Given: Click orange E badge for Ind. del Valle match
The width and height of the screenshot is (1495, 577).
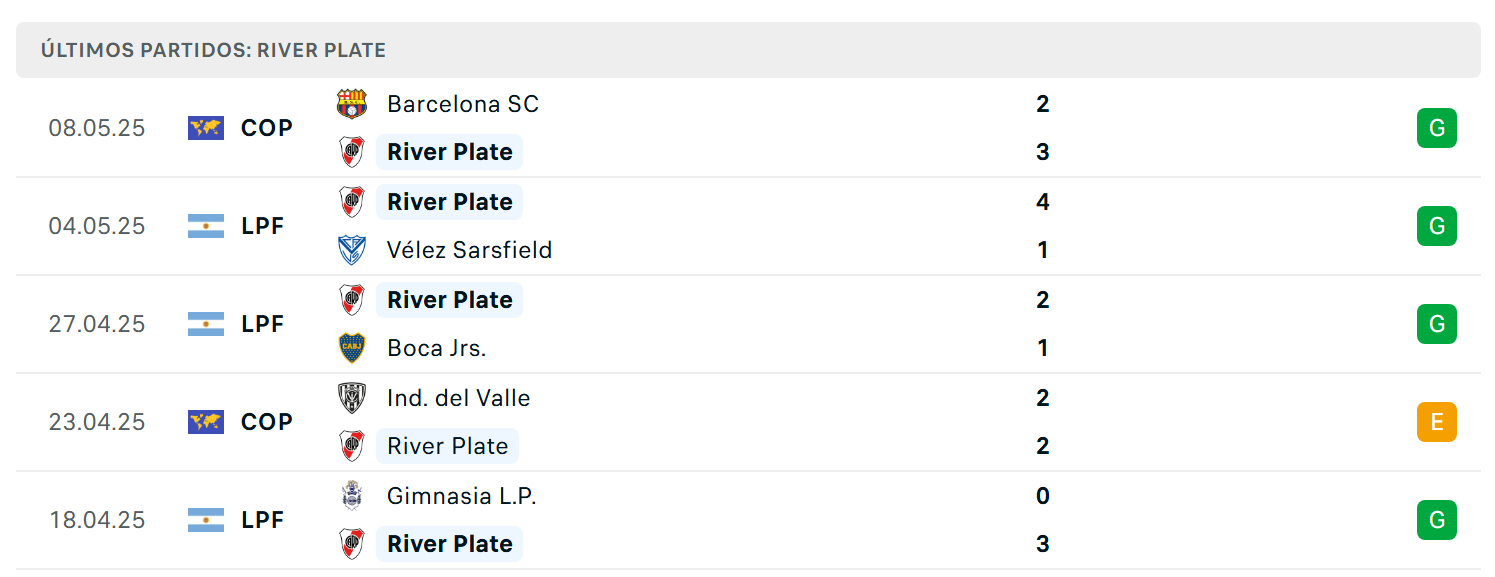Looking at the screenshot, I should pyautogui.click(x=1437, y=422).
